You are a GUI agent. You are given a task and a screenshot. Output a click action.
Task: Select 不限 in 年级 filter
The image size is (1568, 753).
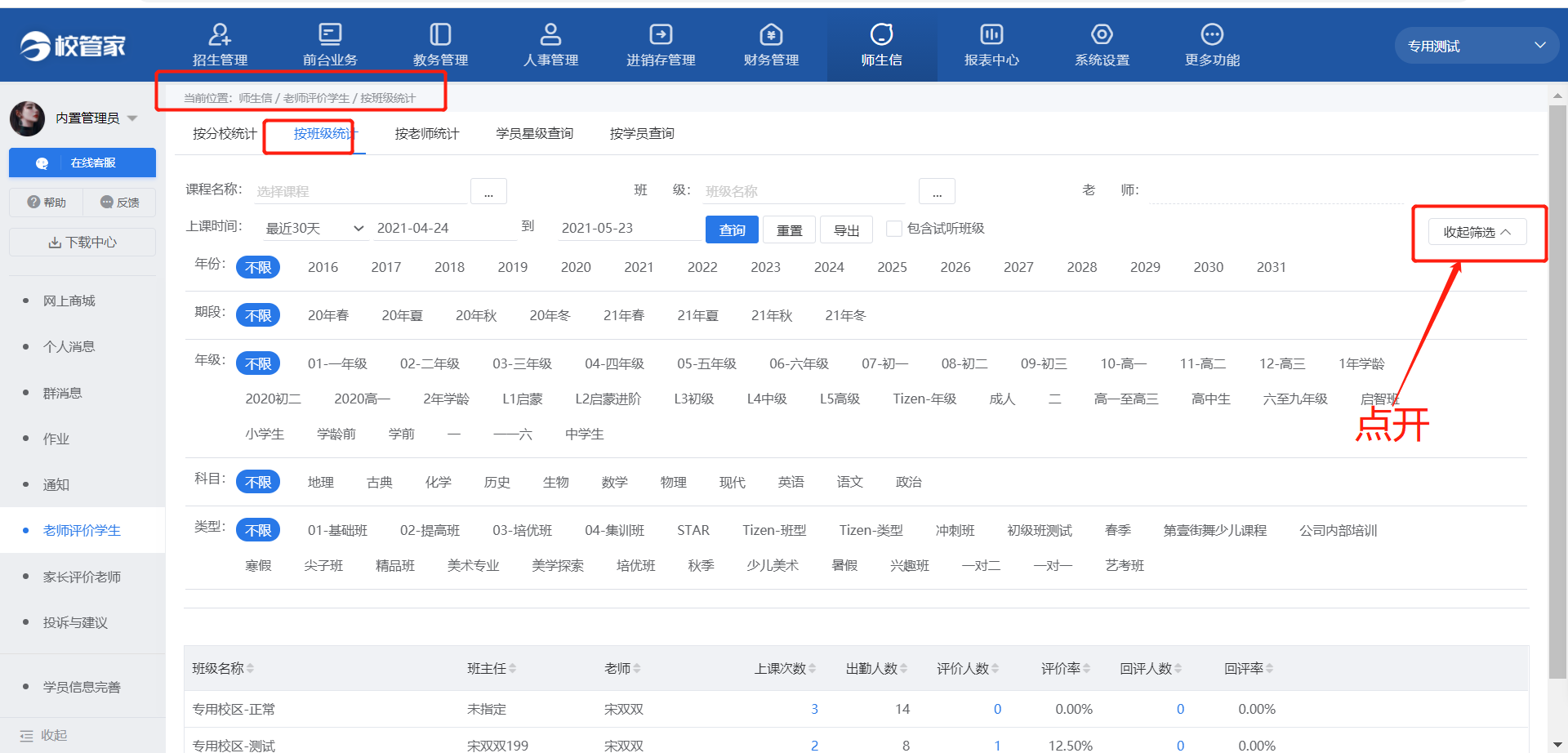258,363
